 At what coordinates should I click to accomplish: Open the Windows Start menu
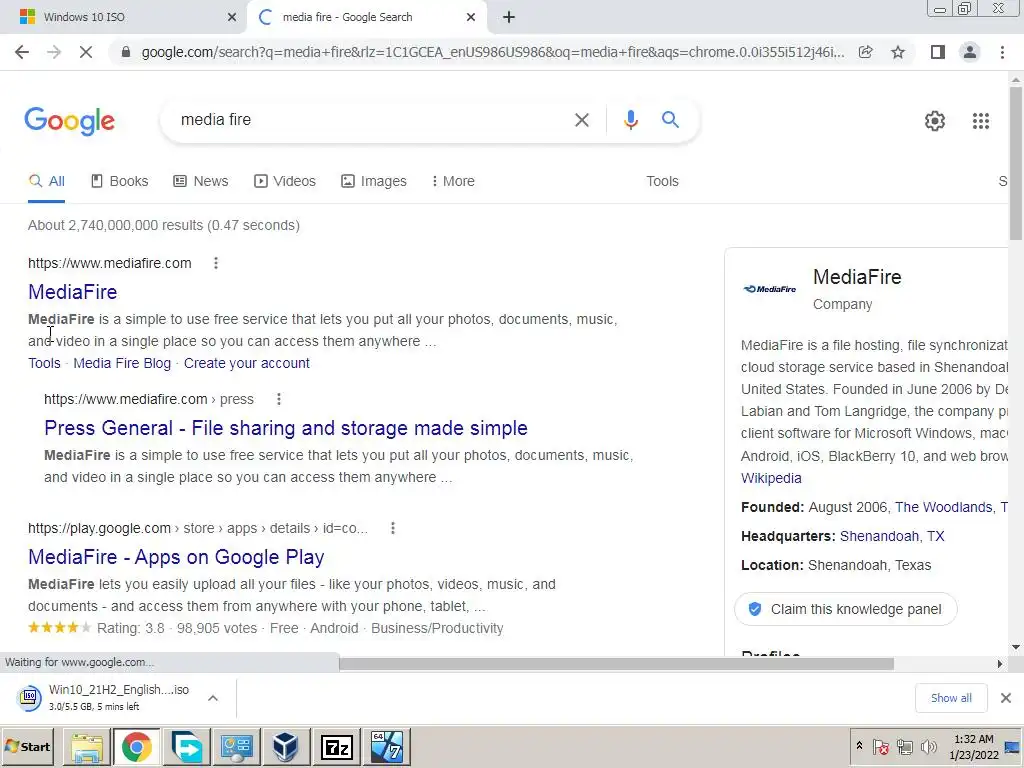(x=27, y=746)
